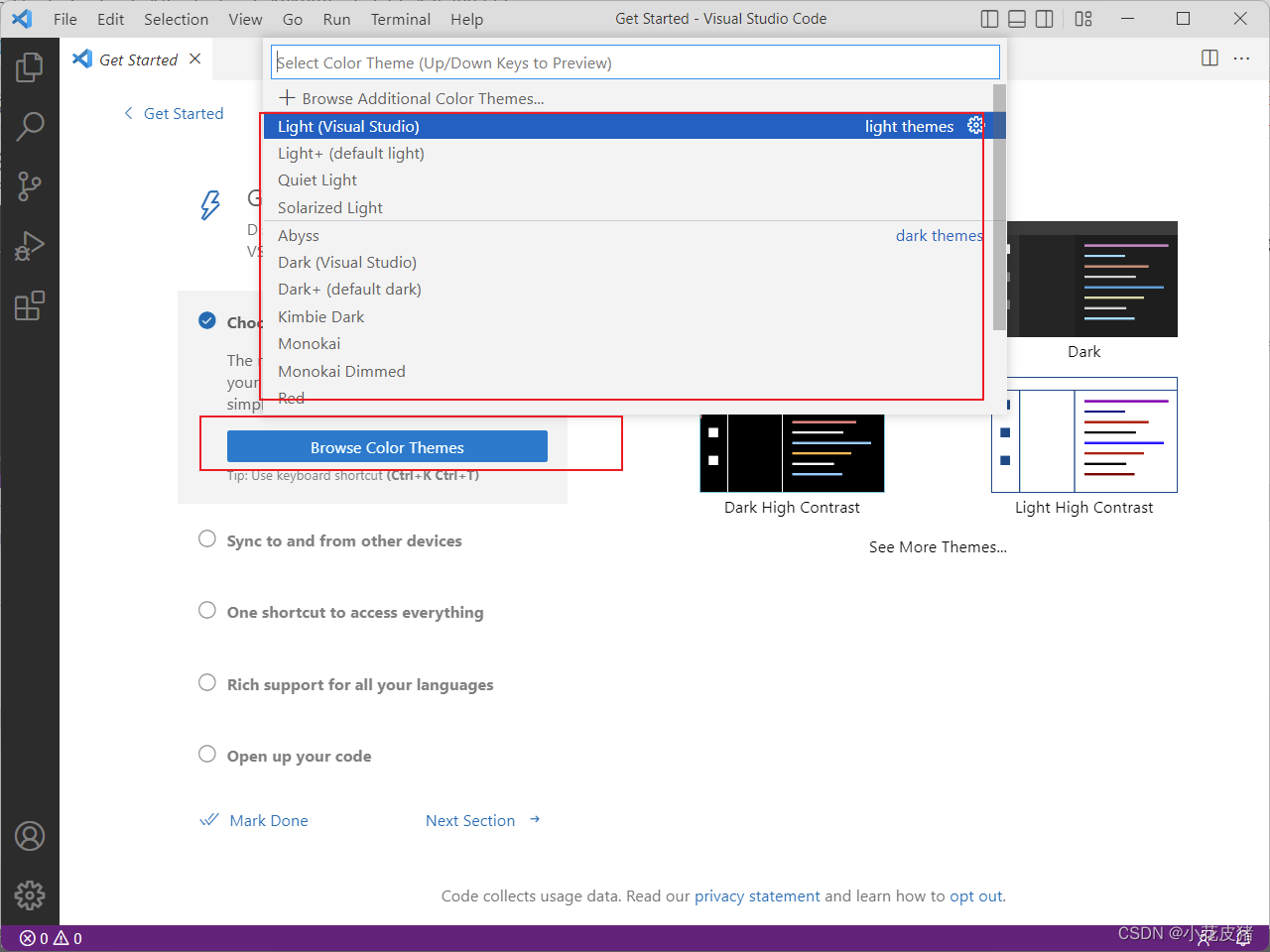The width and height of the screenshot is (1270, 952).
Task: Open the Edit menu
Action: (111, 19)
